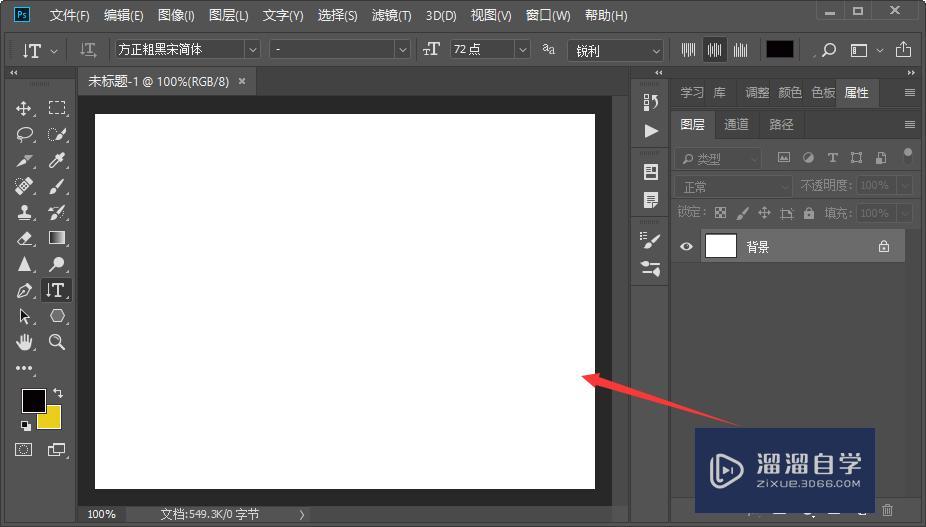Open the anti-aliasing 锐利 dropdown
926x527 pixels.
click(x=615, y=51)
